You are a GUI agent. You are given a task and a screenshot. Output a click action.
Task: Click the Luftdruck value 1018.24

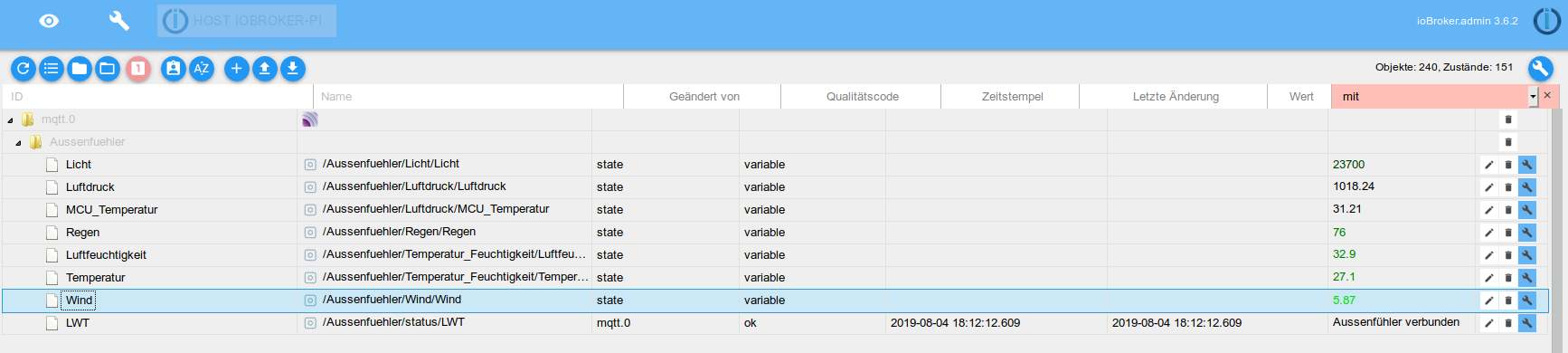point(1354,186)
